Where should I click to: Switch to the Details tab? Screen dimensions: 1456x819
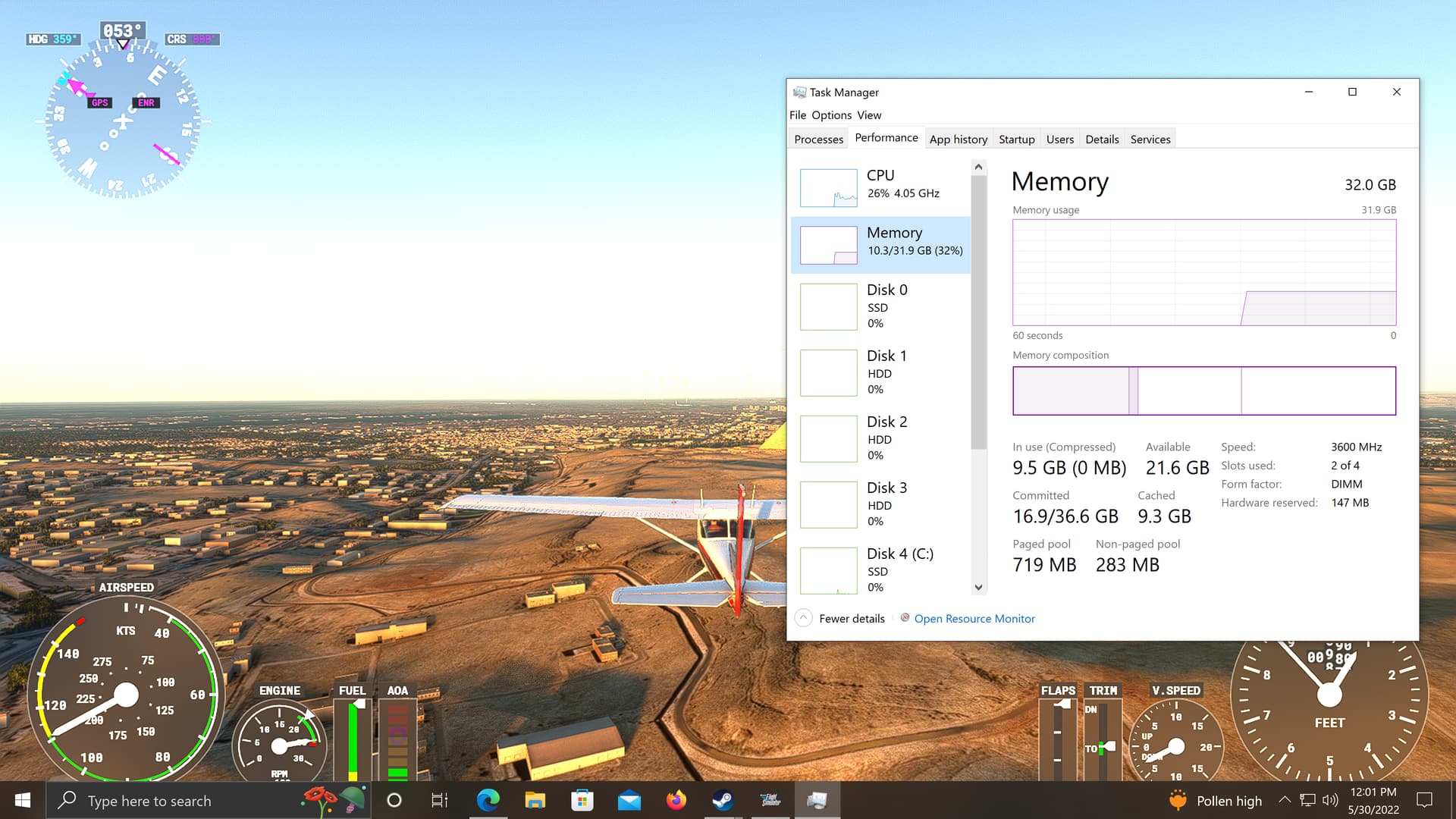click(x=1102, y=139)
